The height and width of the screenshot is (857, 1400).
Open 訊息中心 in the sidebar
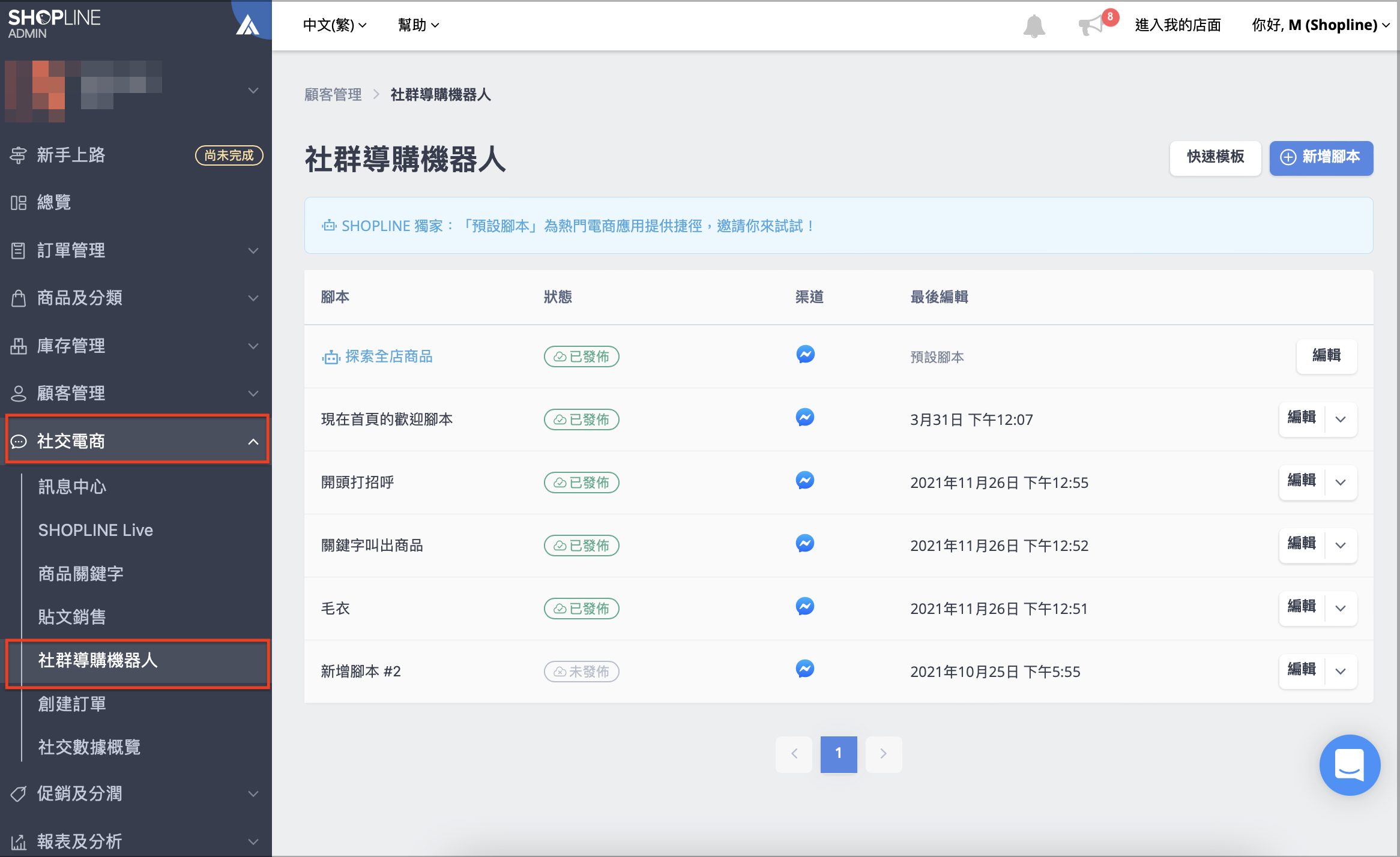[72, 487]
